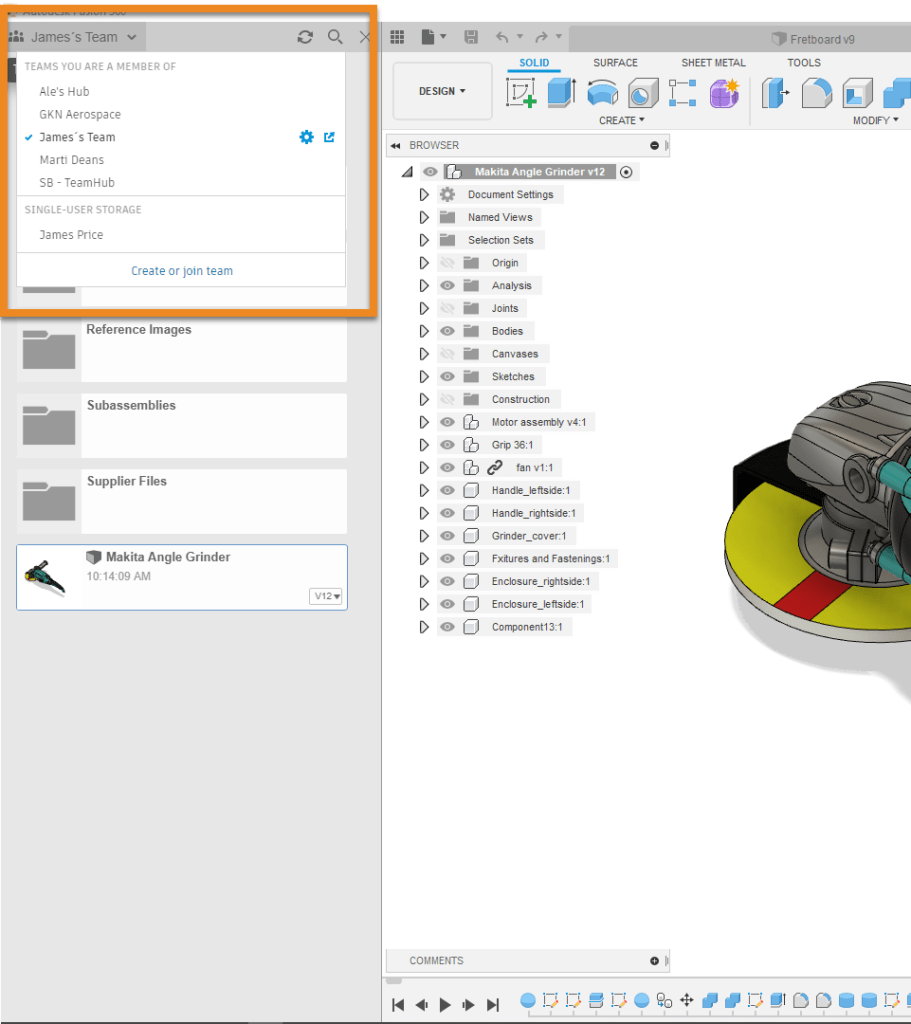911x1024 pixels.
Task: Switch to the SHEET METAL tab
Action: [x=713, y=63]
